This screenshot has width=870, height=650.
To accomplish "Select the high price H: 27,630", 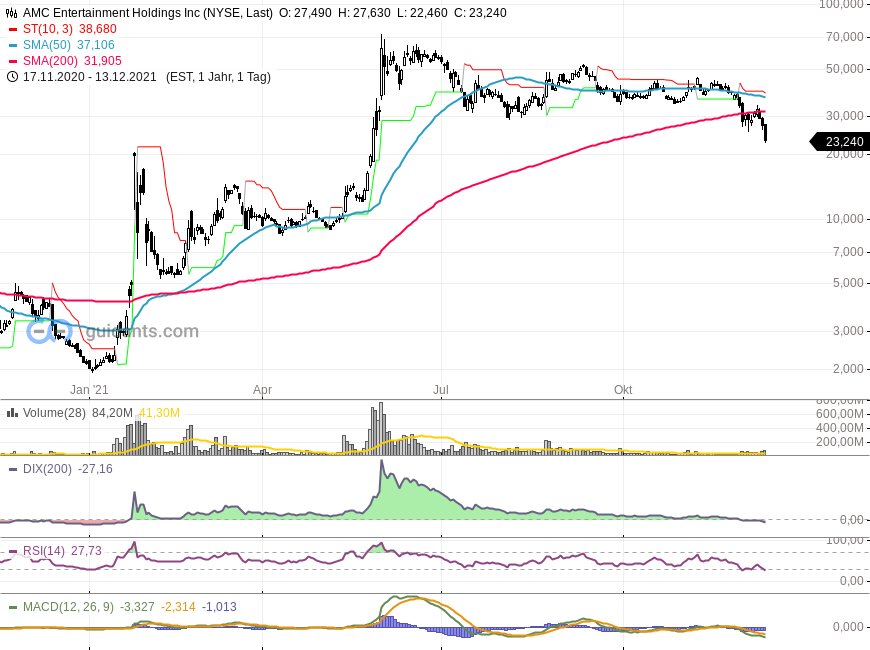I will [x=364, y=13].
